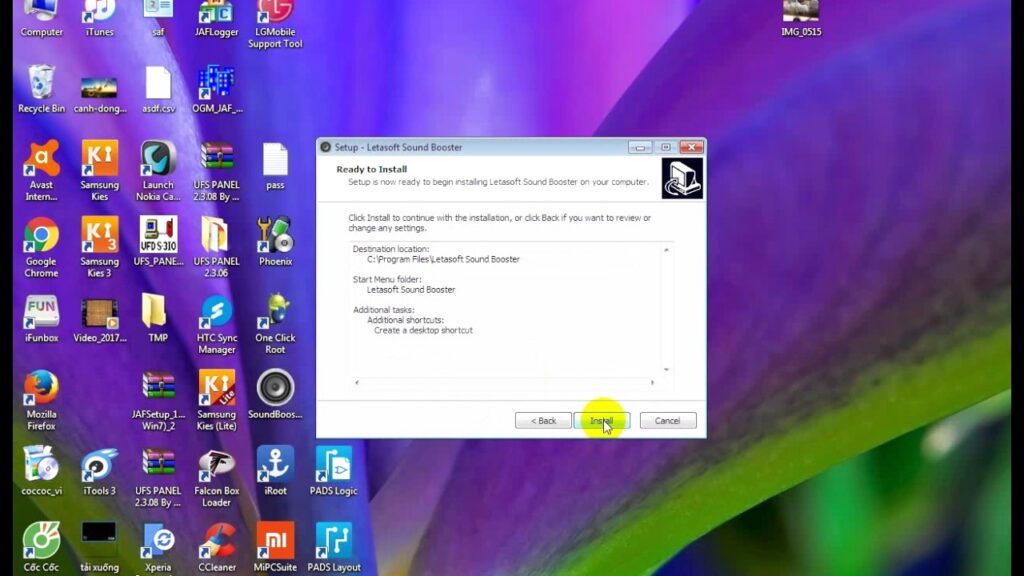Click the "Additional shortcuts:" line
Viewport: 1024px width, 576px height.
coord(406,320)
